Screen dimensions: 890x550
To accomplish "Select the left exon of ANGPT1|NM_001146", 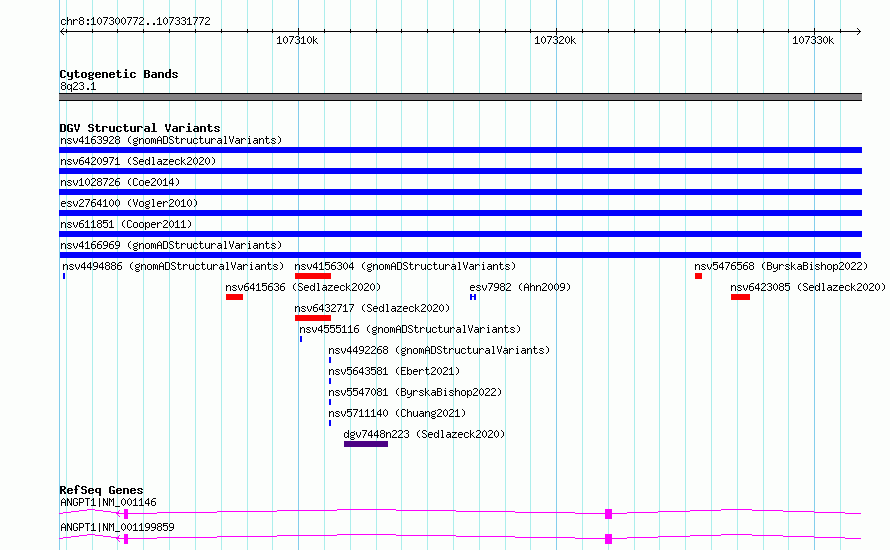I will click(126, 514).
